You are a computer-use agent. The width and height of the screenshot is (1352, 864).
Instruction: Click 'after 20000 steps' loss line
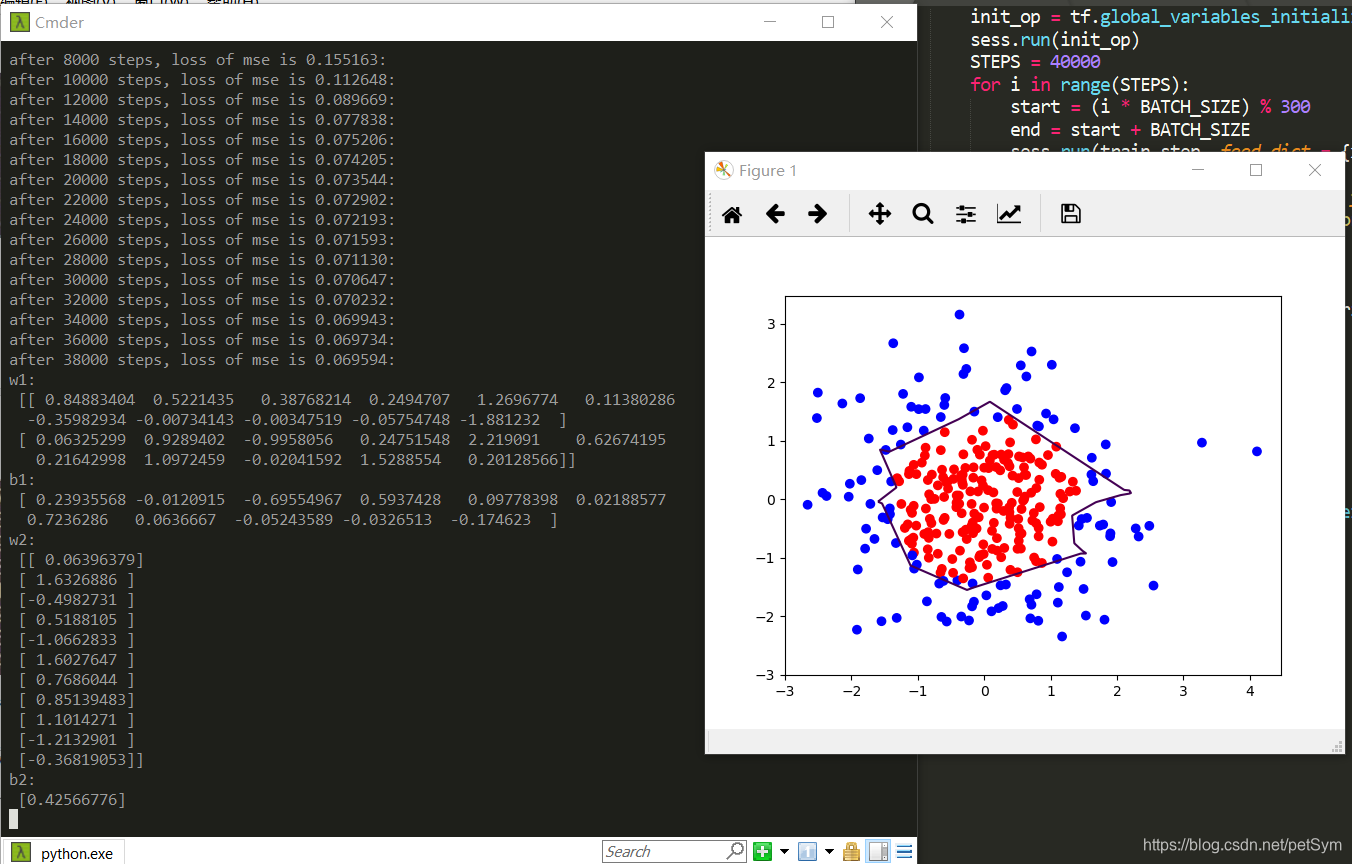click(203, 180)
